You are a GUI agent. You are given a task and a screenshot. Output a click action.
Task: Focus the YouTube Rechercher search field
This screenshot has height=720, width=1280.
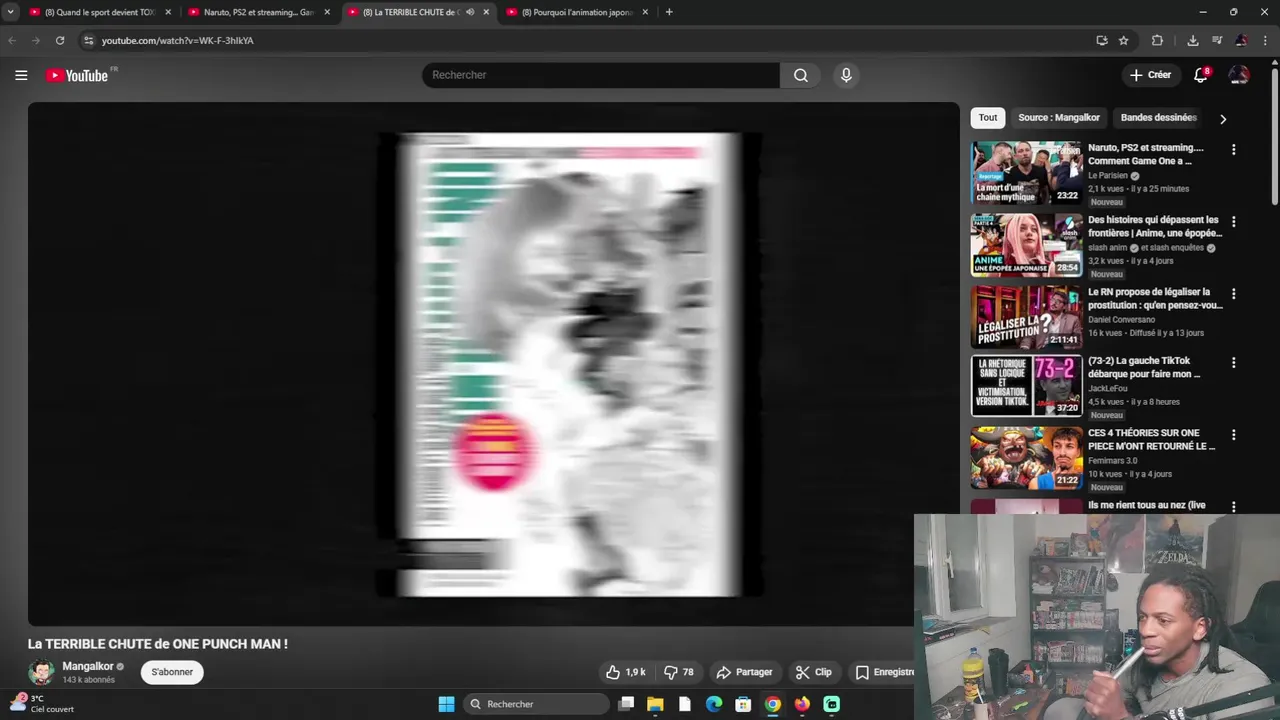point(601,75)
